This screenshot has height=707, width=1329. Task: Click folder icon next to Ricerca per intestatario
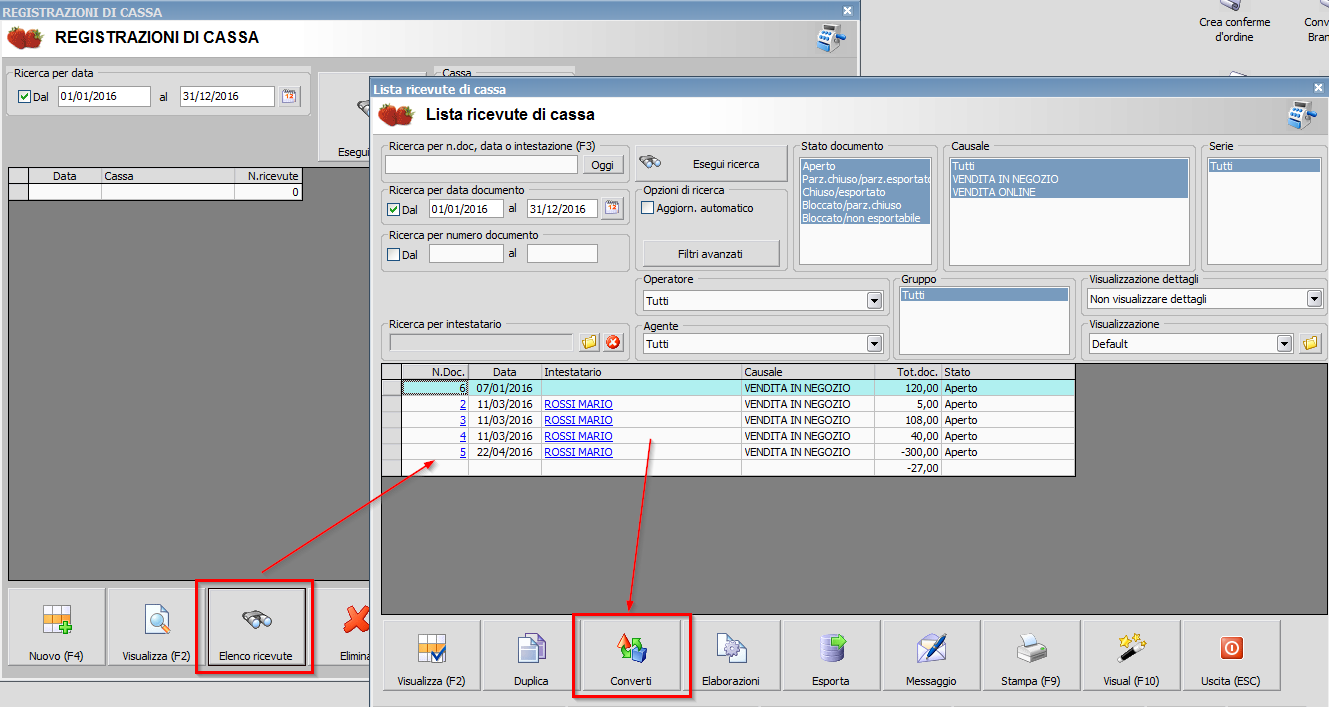589,342
